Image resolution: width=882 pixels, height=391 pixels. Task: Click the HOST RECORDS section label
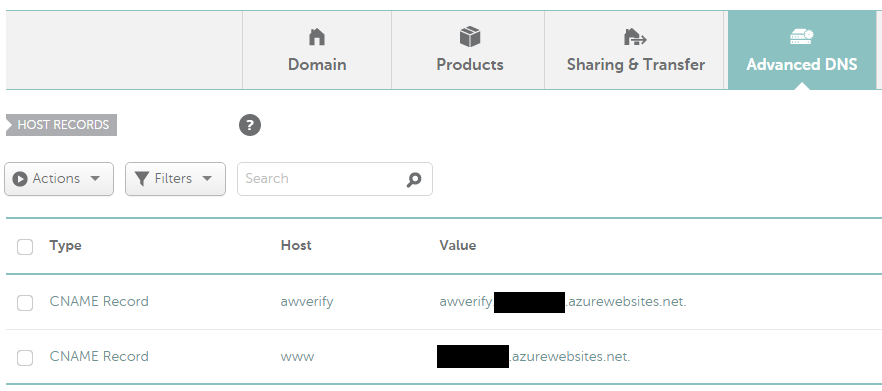62,125
